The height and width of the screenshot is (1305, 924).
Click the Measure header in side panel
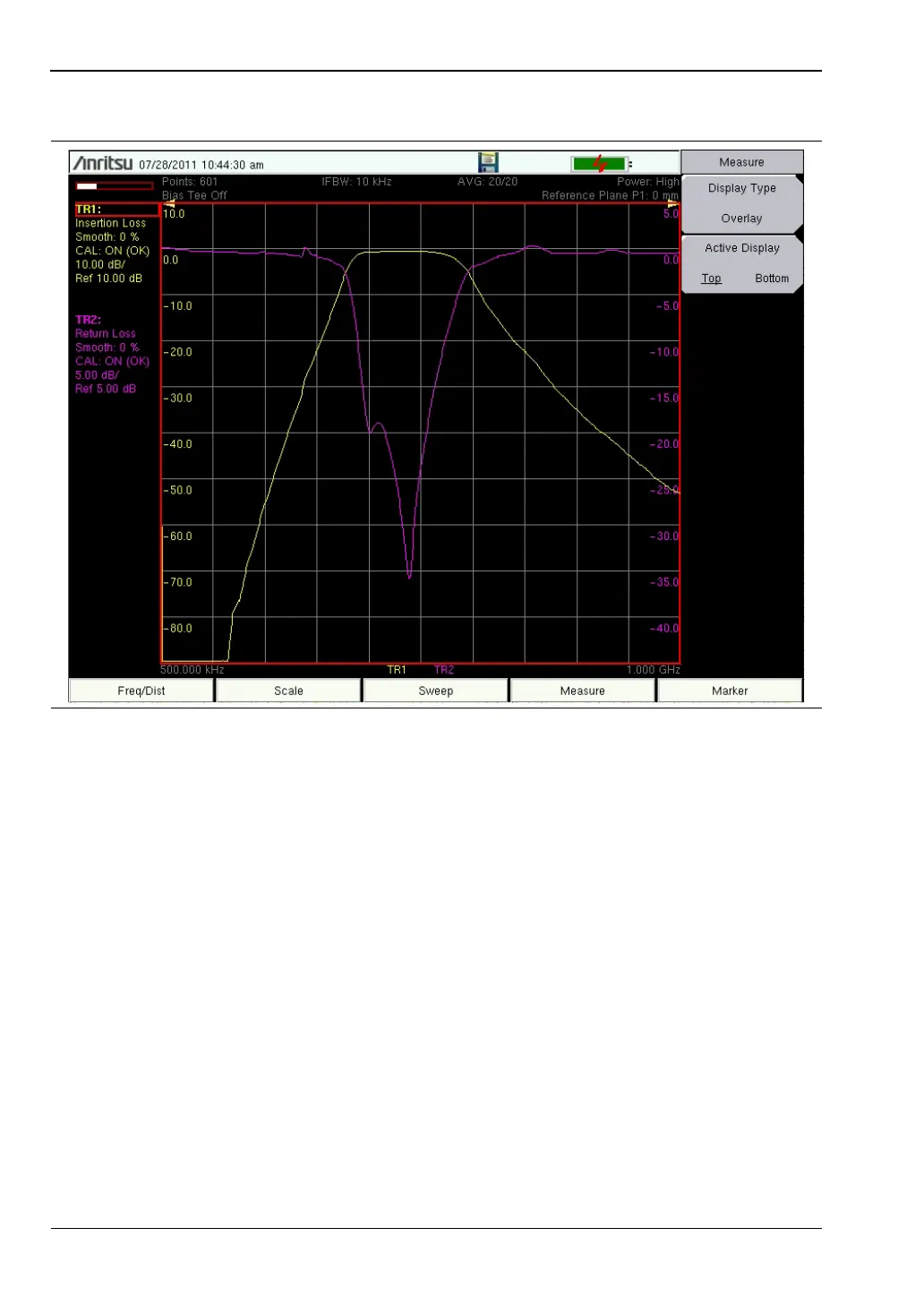click(742, 162)
